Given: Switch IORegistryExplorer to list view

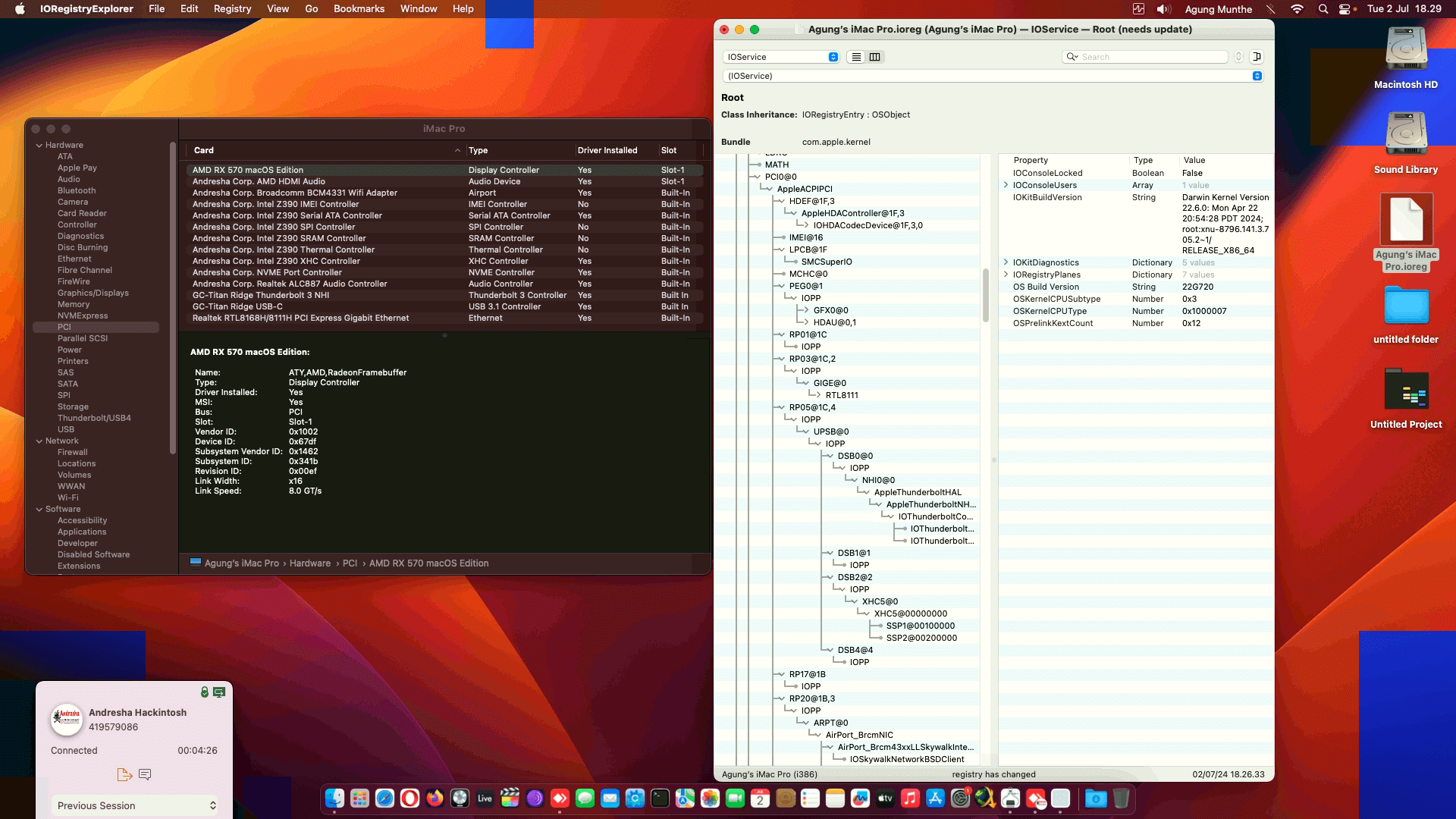Looking at the screenshot, I should (856, 57).
